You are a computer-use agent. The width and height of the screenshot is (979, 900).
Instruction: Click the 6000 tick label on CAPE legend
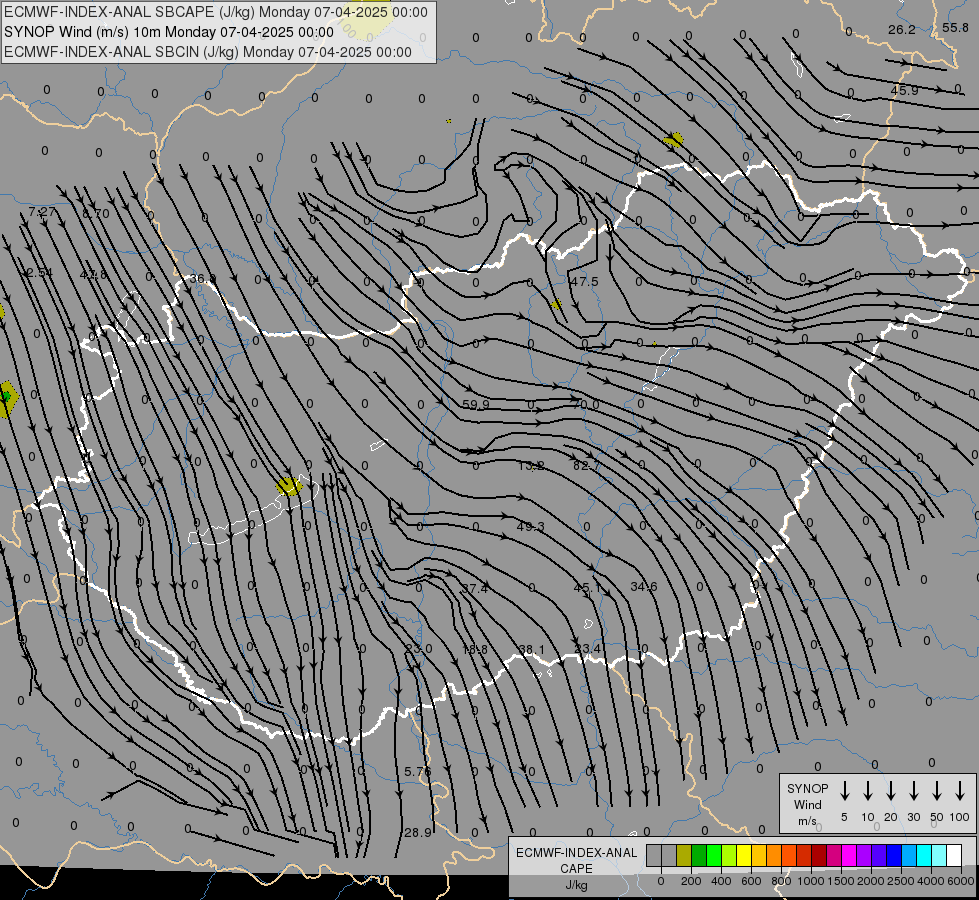click(960, 881)
